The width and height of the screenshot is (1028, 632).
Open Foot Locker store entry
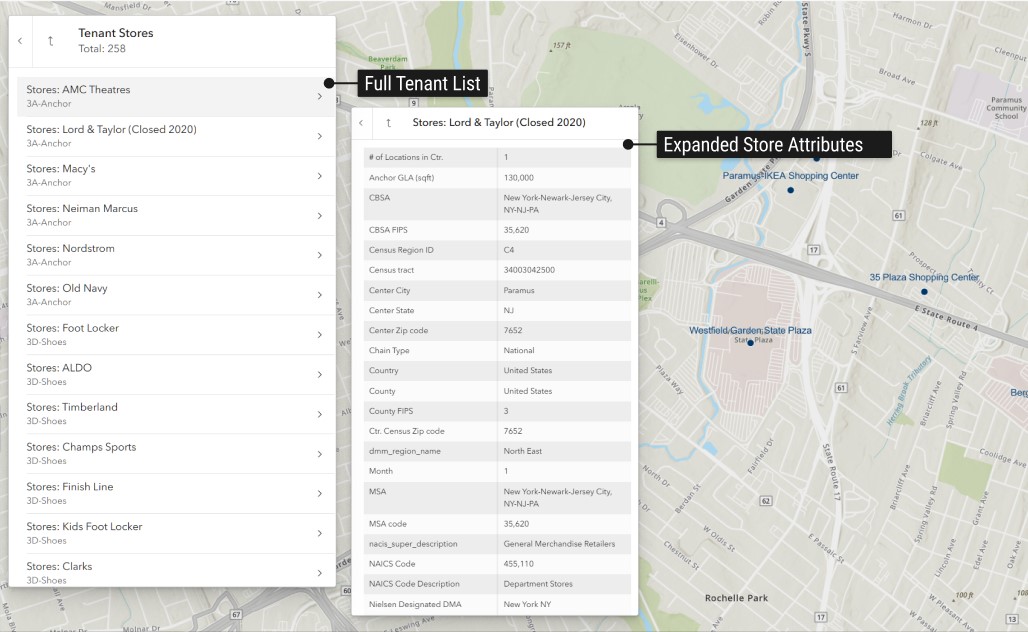[x=170, y=334]
